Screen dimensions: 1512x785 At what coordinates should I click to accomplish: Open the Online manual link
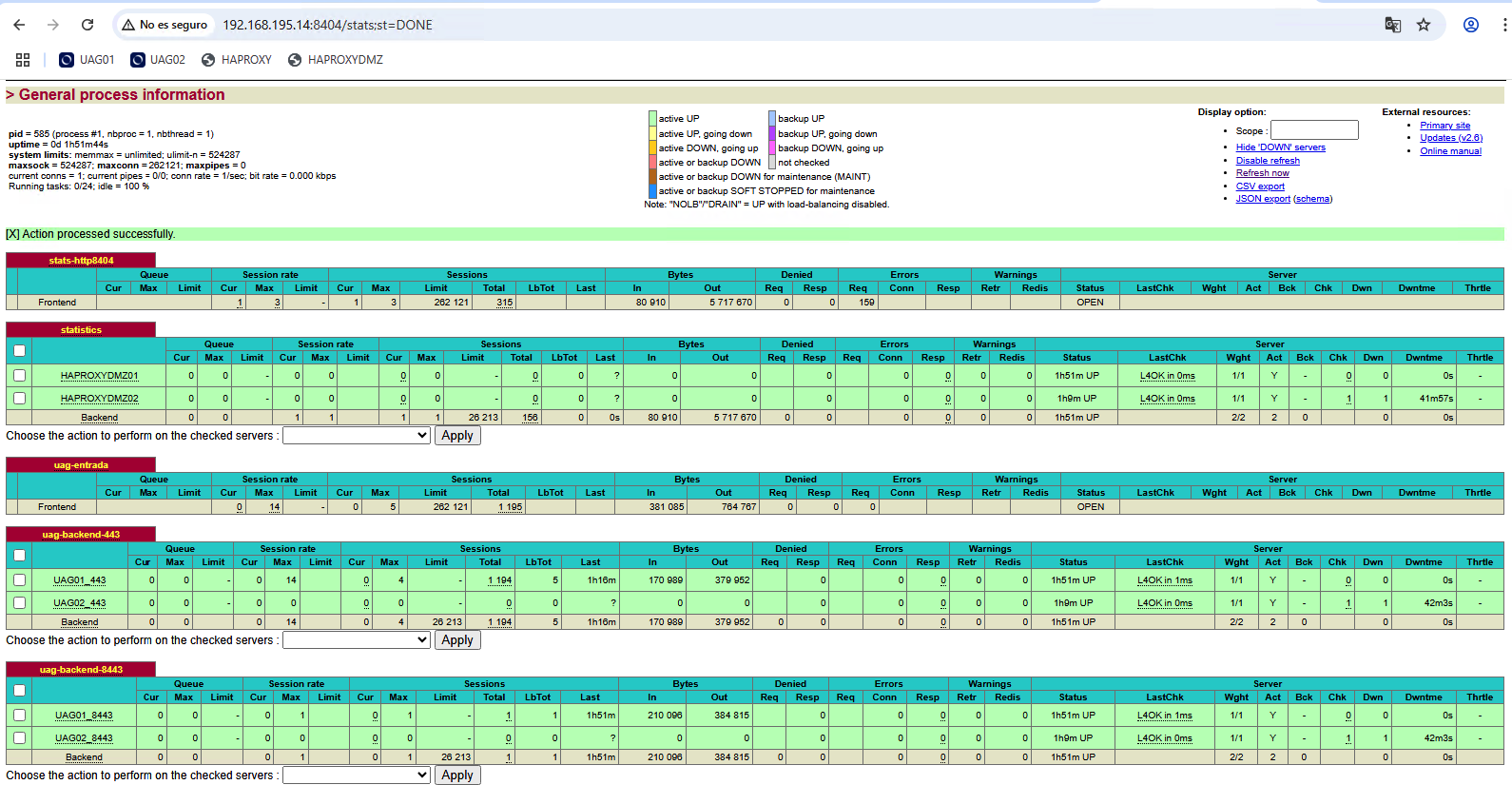(1450, 151)
